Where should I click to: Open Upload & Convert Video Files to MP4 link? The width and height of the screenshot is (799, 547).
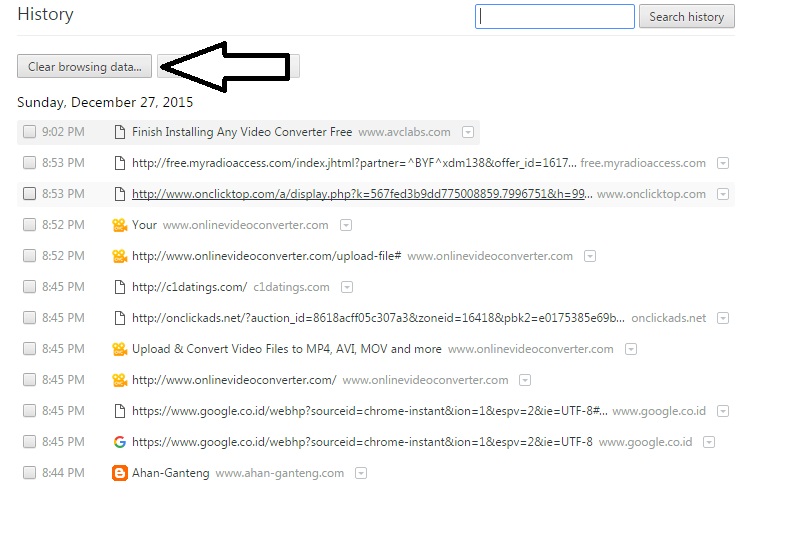point(287,349)
